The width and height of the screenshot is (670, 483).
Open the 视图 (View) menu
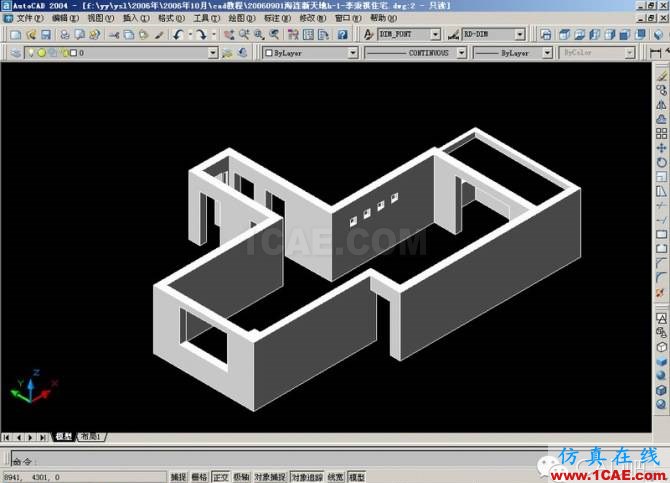101,18
